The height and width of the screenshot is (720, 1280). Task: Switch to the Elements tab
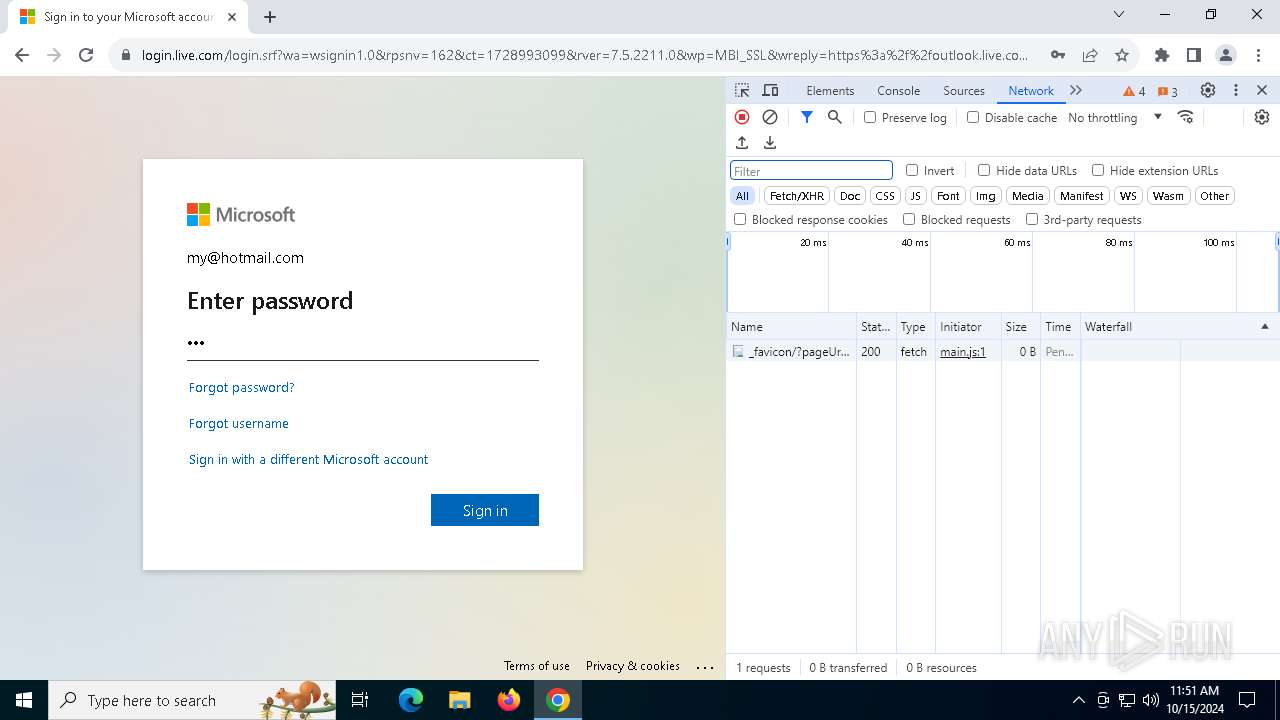click(830, 90)
